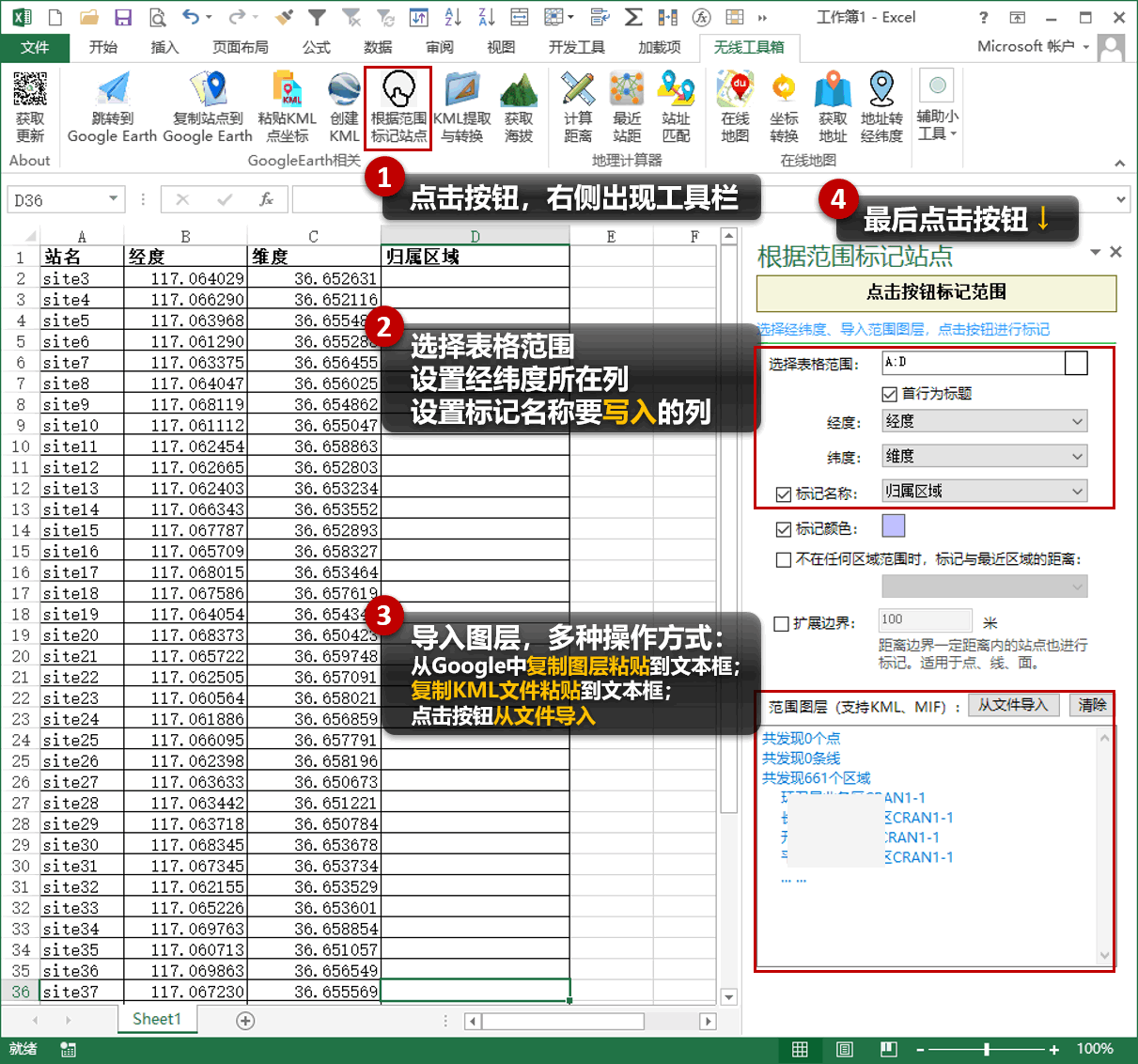This screenshot has height=1064, width=1138.
Task: Click the new blank file icon
Action: point(55,17)
